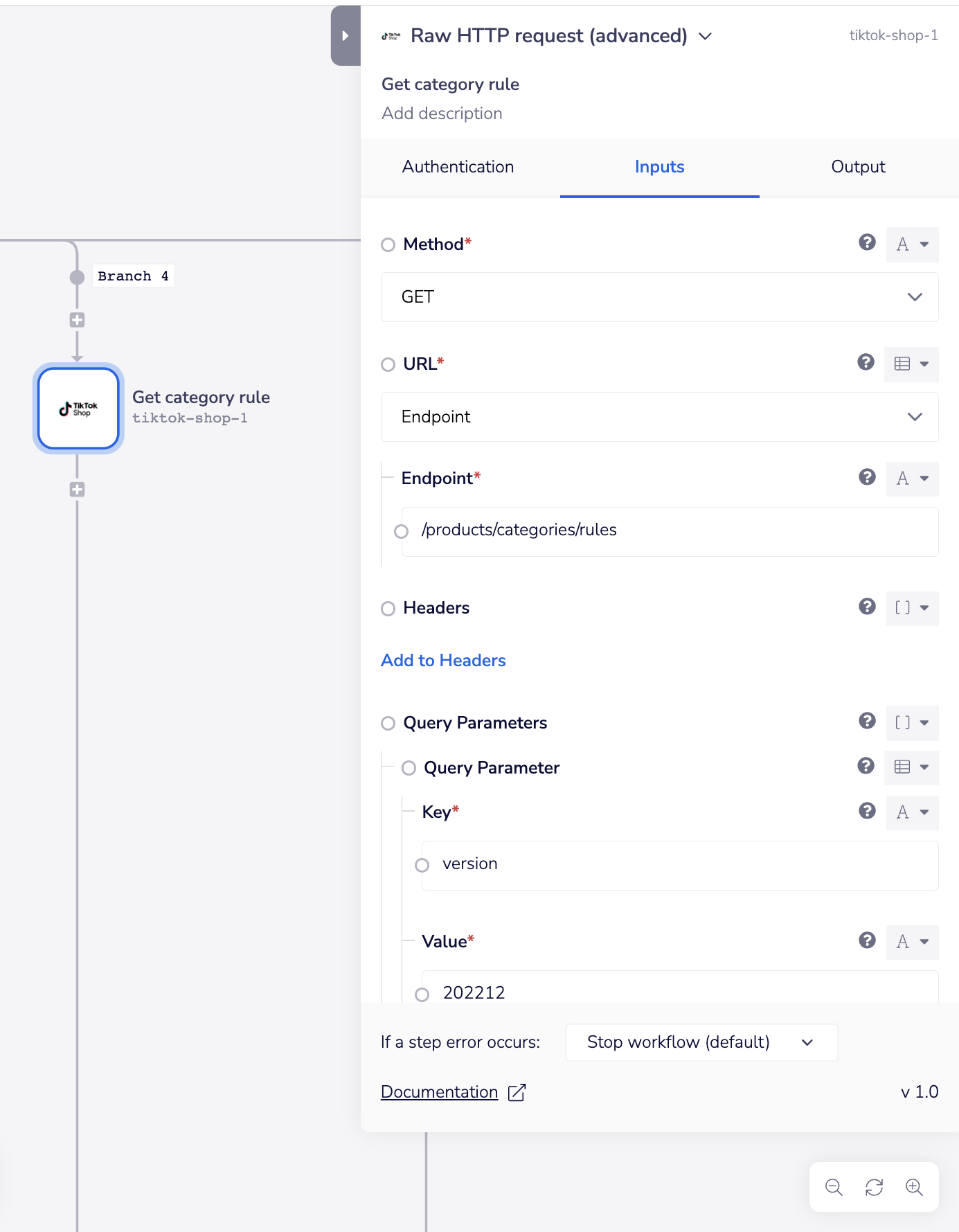This screenshot has height=1232, width=959.
Task: Reset canvas zoom with the refresh icon
Action: tap(874, 1187)
